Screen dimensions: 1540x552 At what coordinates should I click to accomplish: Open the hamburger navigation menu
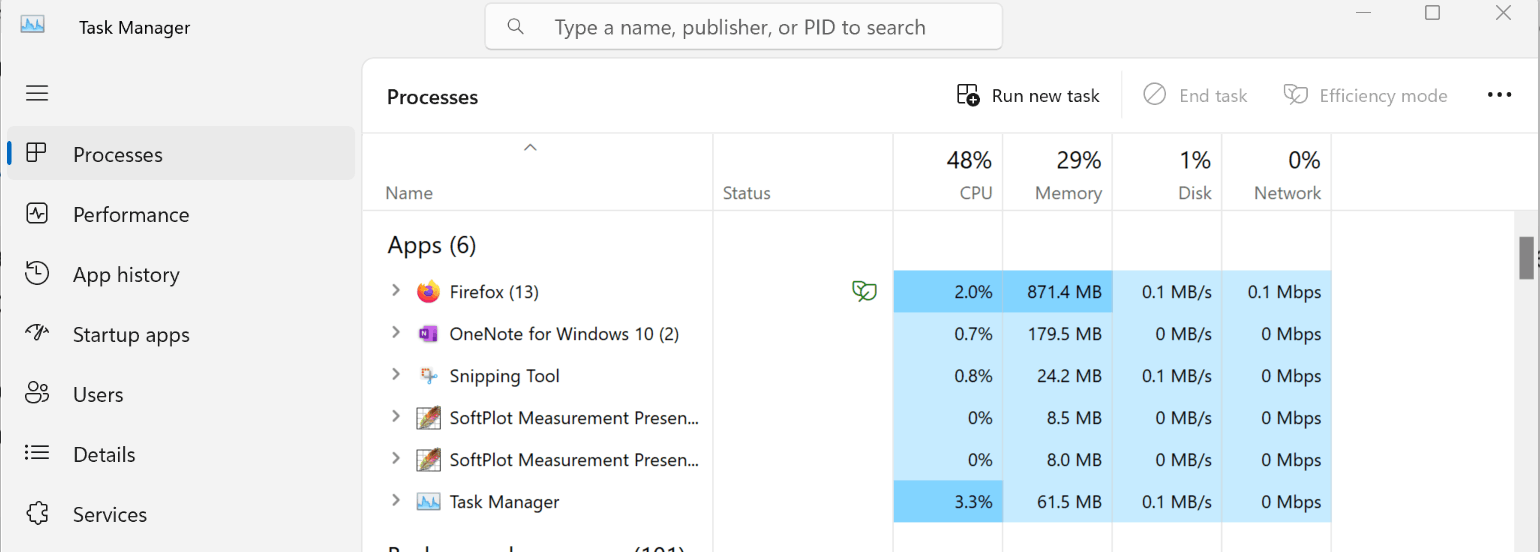coord(37,93)
